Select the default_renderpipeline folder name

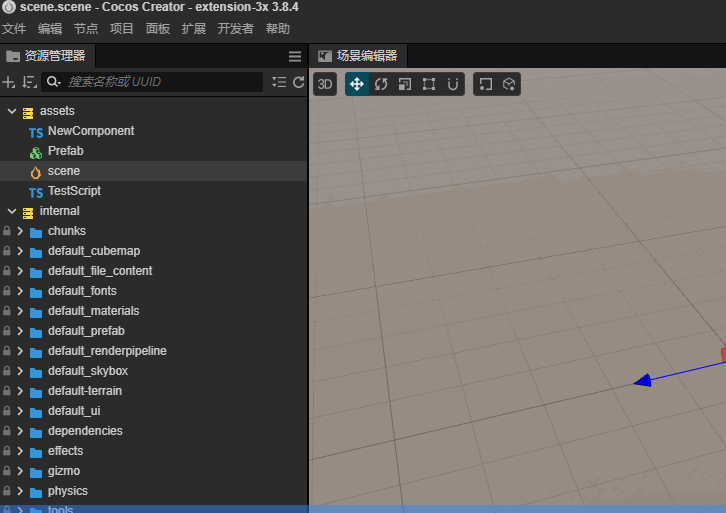tap(107, 351)
